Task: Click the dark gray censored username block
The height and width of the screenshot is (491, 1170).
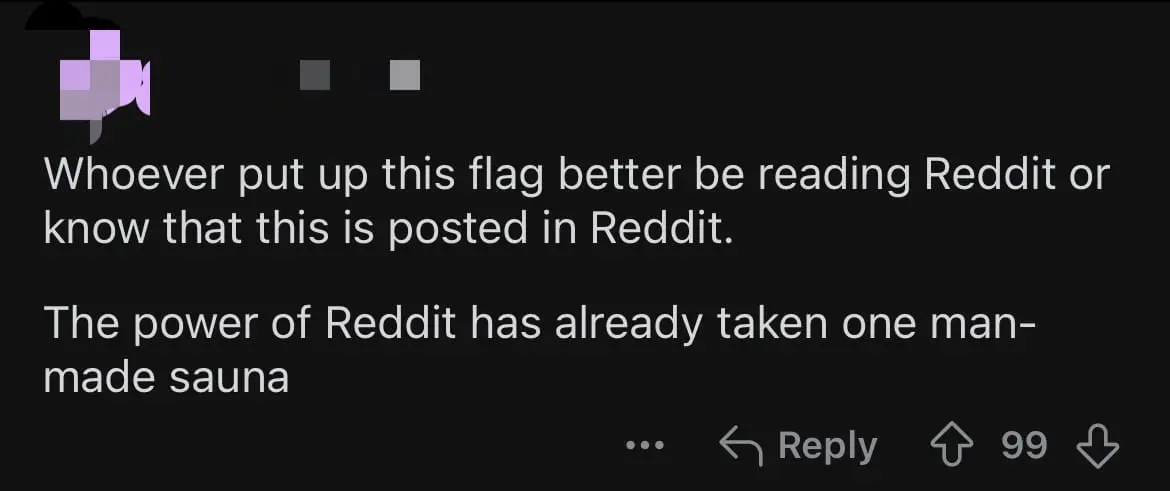Action: (x=315, y=75)
